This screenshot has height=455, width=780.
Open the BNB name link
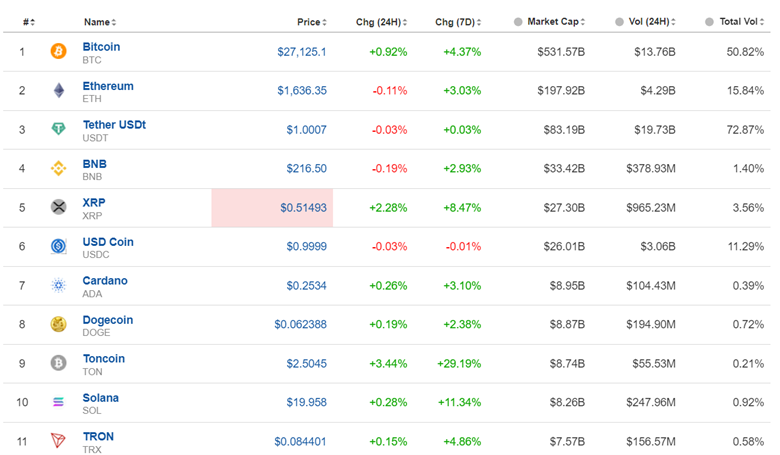(95, 164)
